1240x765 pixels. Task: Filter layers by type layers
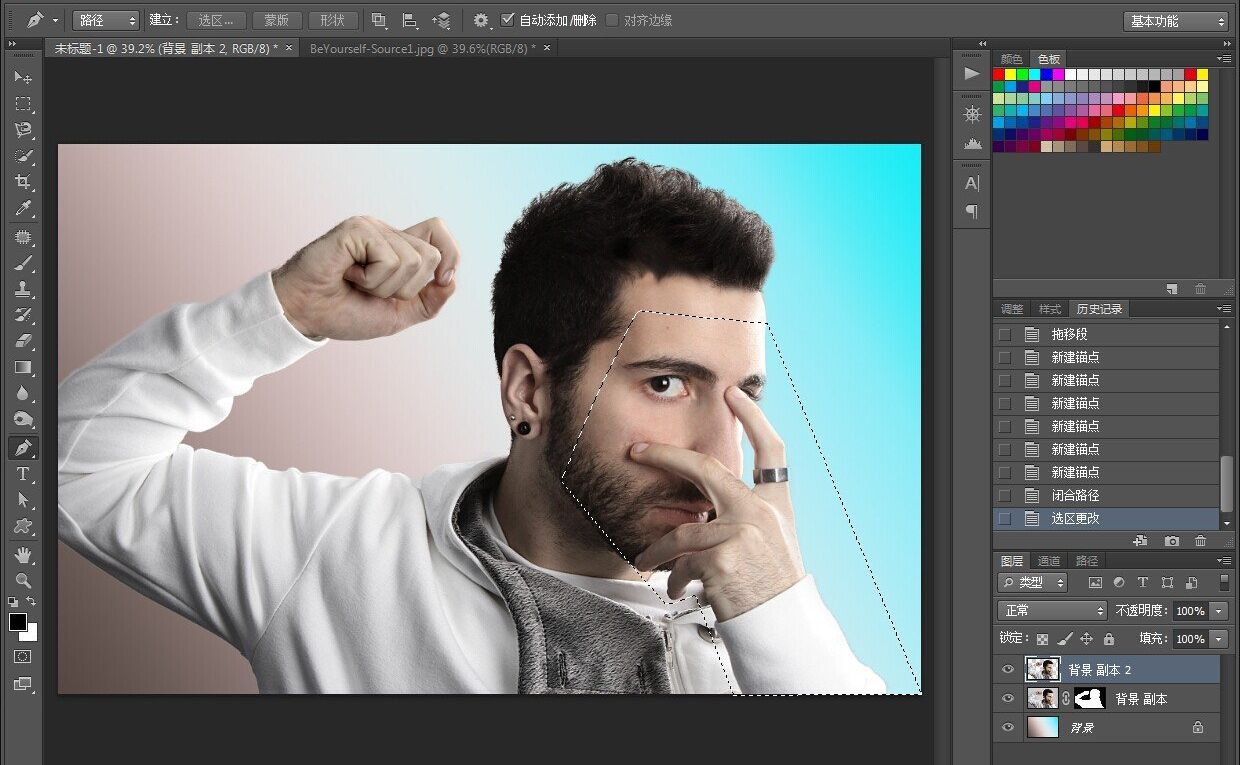click(1143, 582)
